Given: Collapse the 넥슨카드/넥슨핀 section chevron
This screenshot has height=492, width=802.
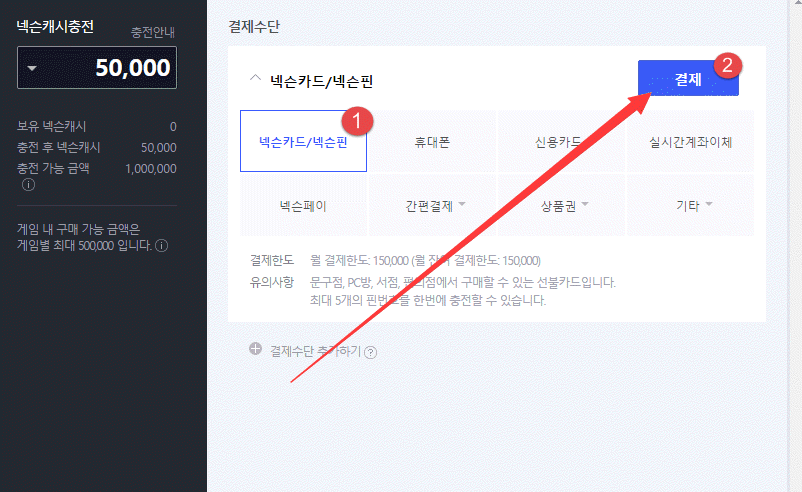Looking at the screenshot, I should pos(255,79).
